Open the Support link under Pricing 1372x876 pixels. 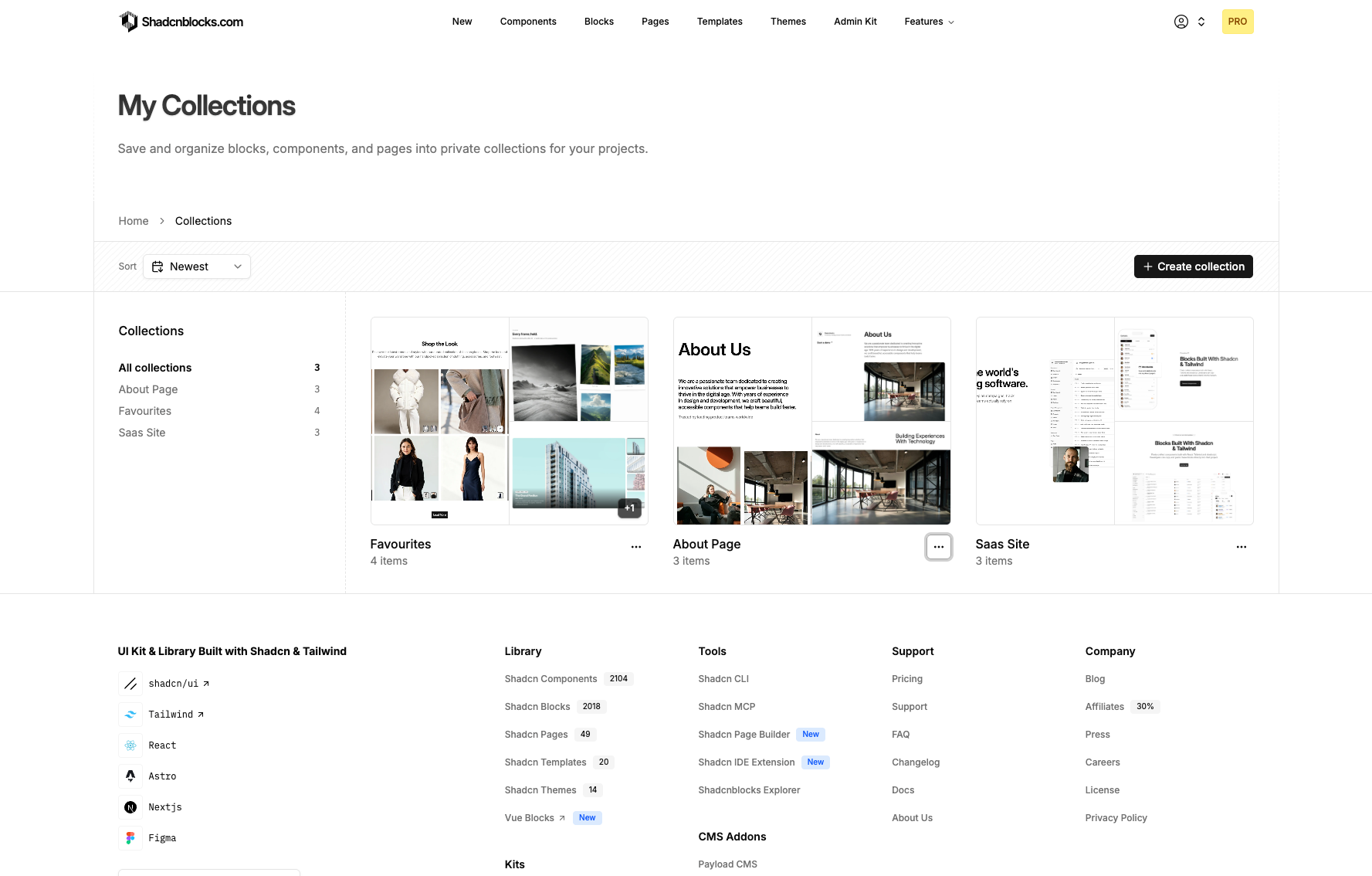pos(910,707)
